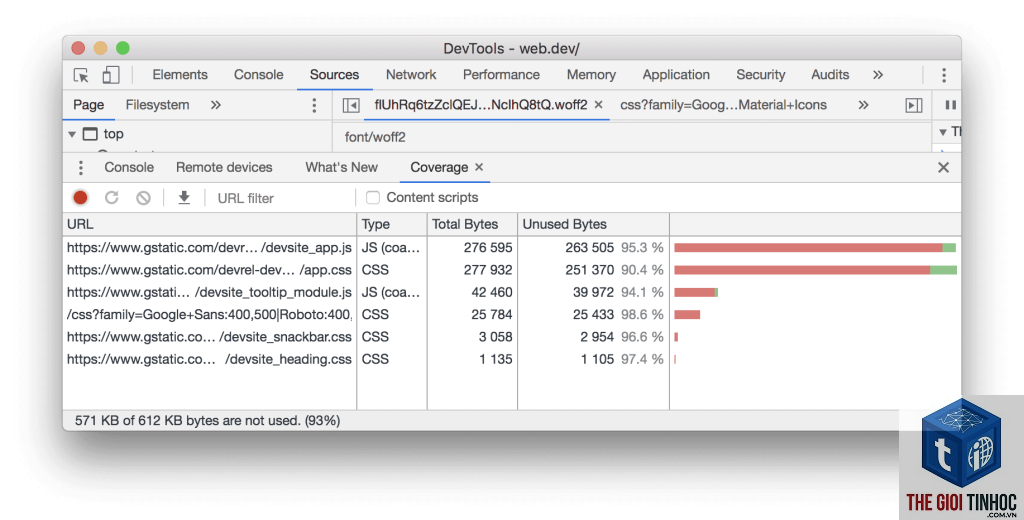Click the red record coverage button
The image size is (1024, 520).
click(x=80, y=197)
